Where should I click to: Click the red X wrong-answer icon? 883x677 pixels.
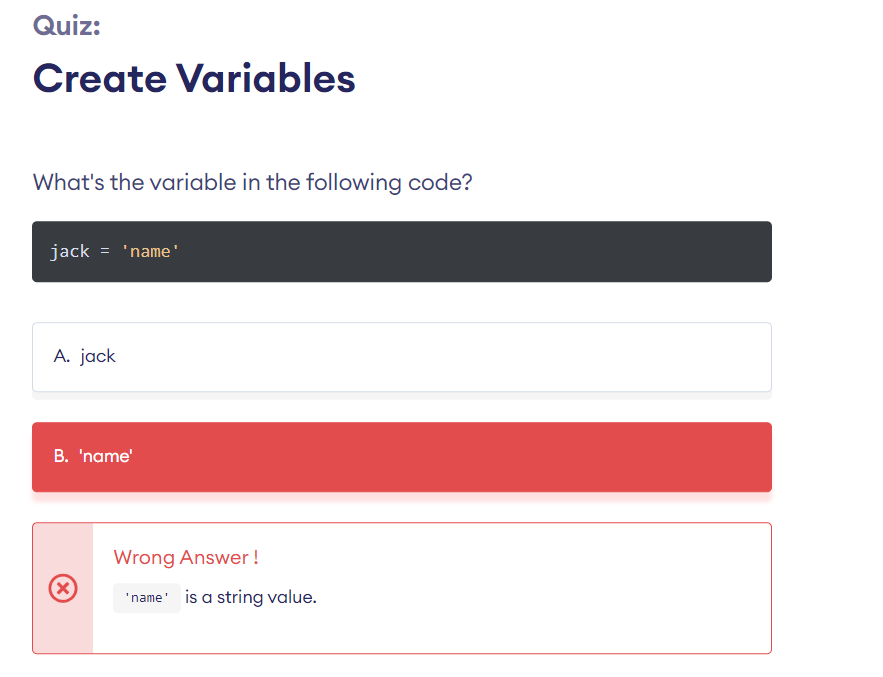click(x=63, y=589)
